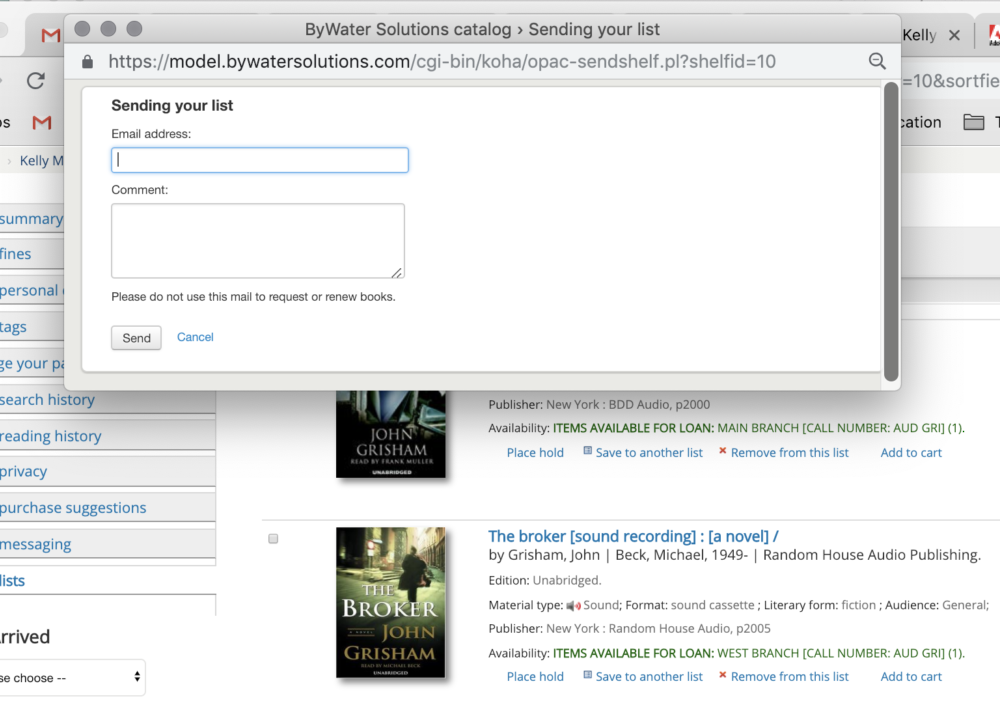Save The broker to another list

coord(649,676)
